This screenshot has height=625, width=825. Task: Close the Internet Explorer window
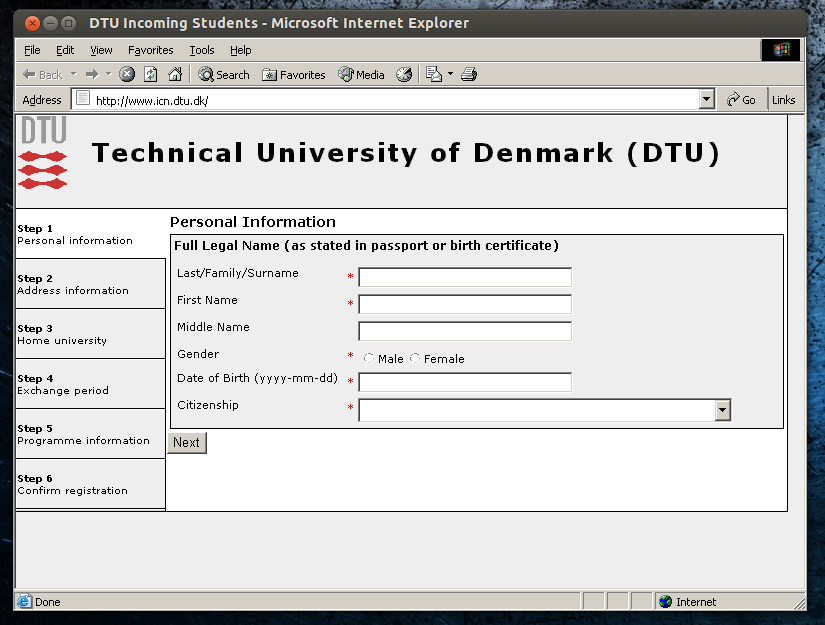[x=33, y=23]
